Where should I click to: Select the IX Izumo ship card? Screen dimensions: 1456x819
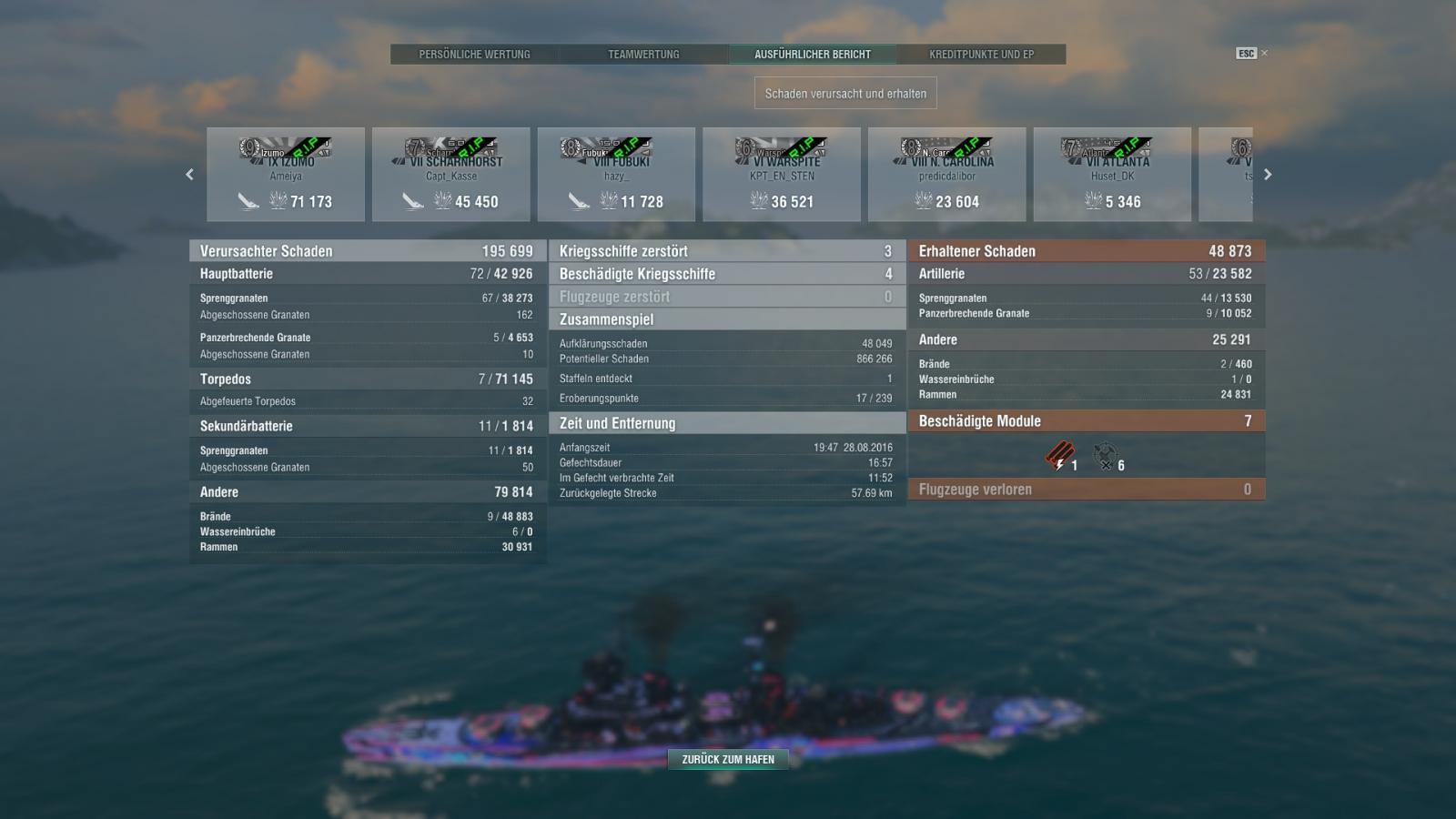click(286, 174)
